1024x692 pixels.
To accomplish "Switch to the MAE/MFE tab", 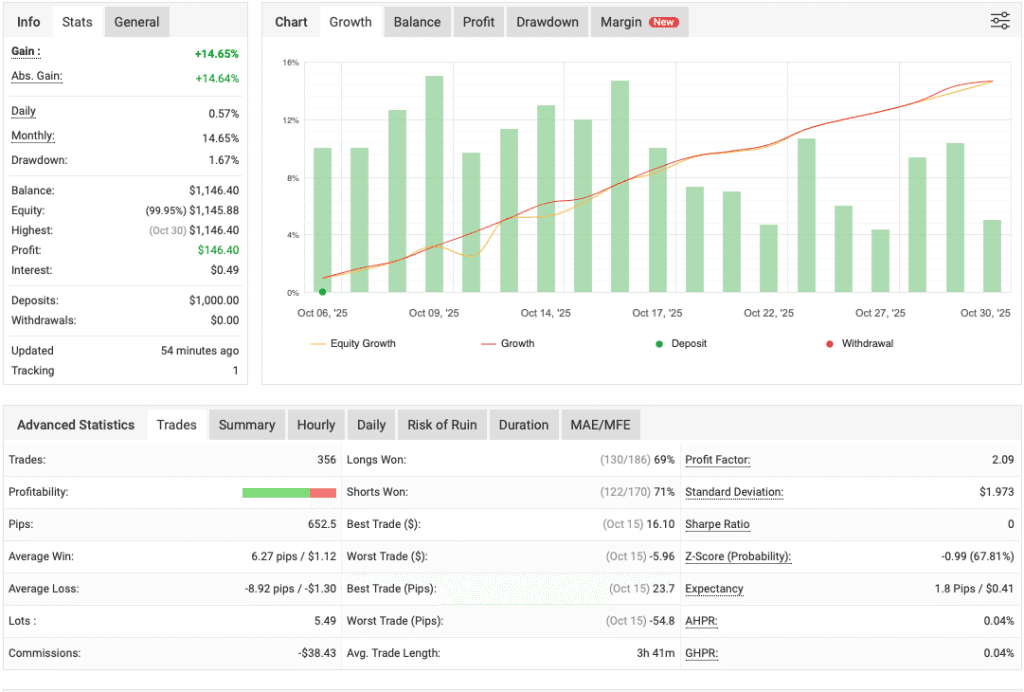I will (600, 424).
